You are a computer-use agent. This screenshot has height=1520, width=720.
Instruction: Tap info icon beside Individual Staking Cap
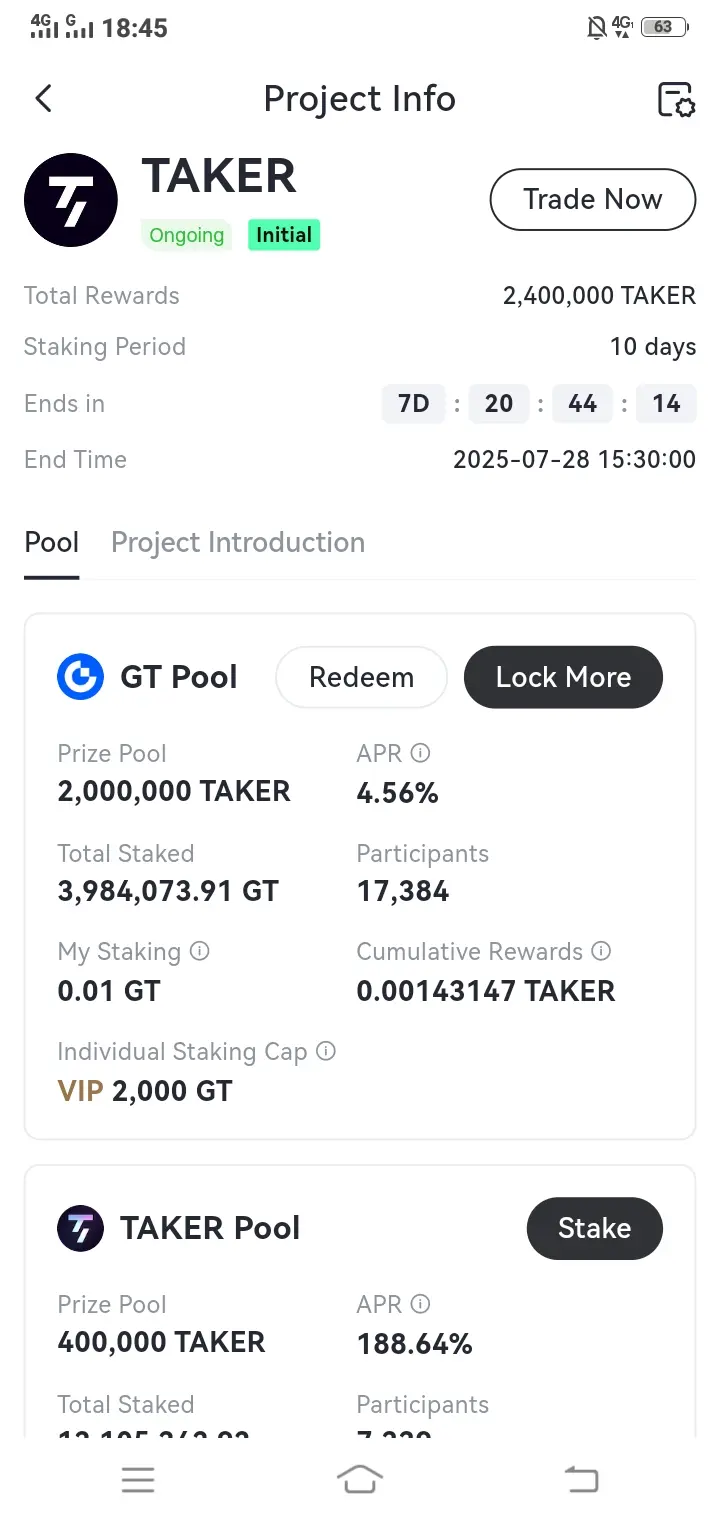tap(326, 1051)
